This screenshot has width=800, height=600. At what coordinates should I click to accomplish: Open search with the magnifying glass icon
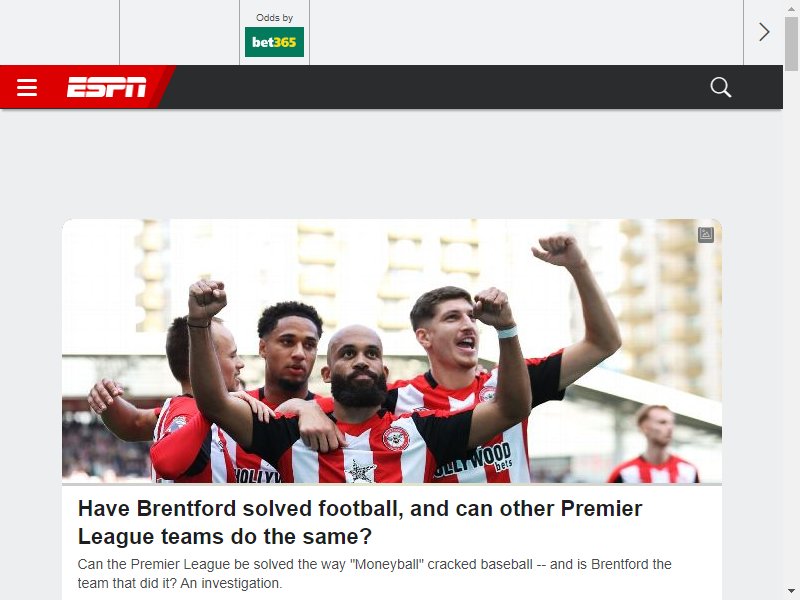720,87
